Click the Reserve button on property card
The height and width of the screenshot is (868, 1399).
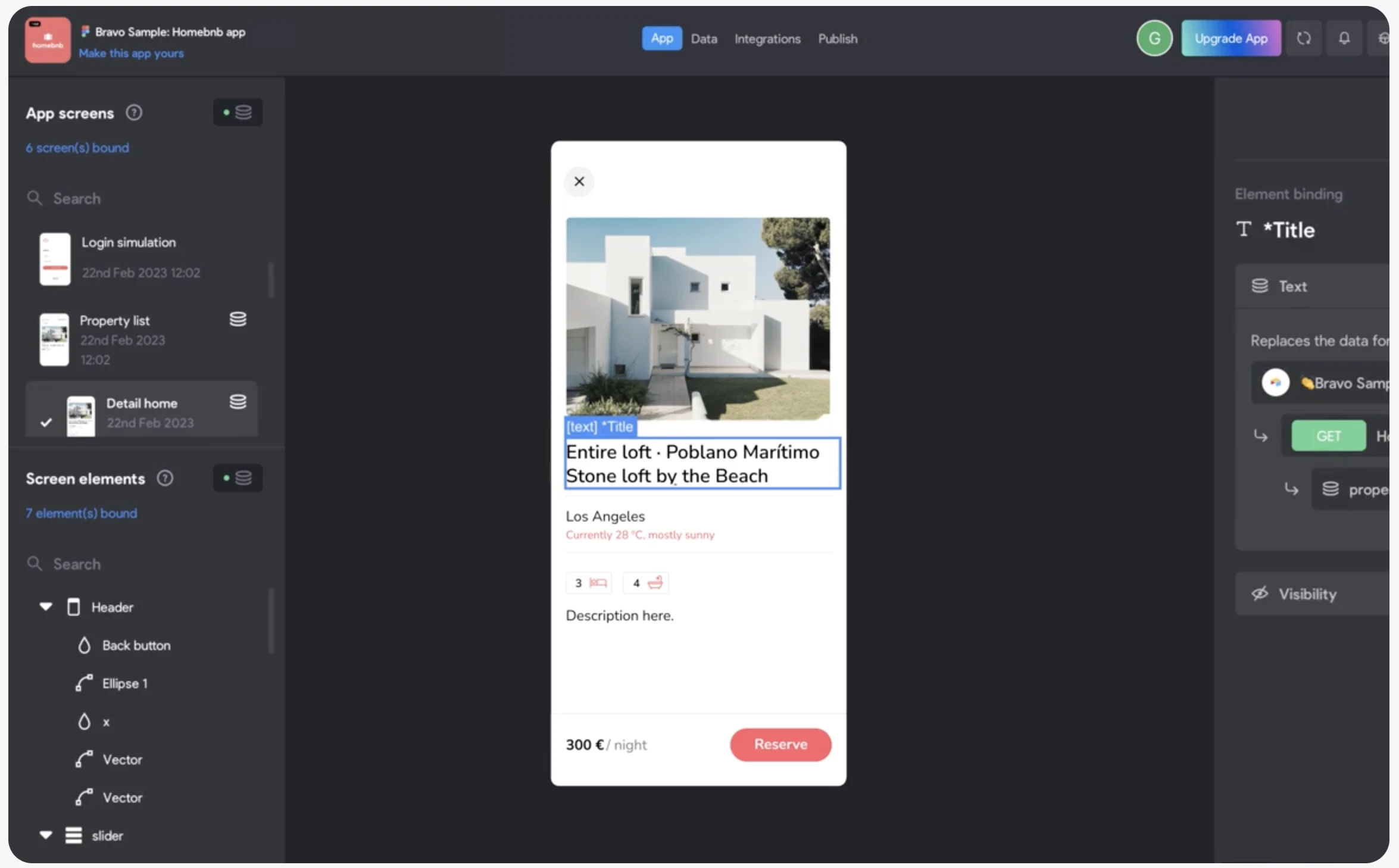tap(780, 744)
